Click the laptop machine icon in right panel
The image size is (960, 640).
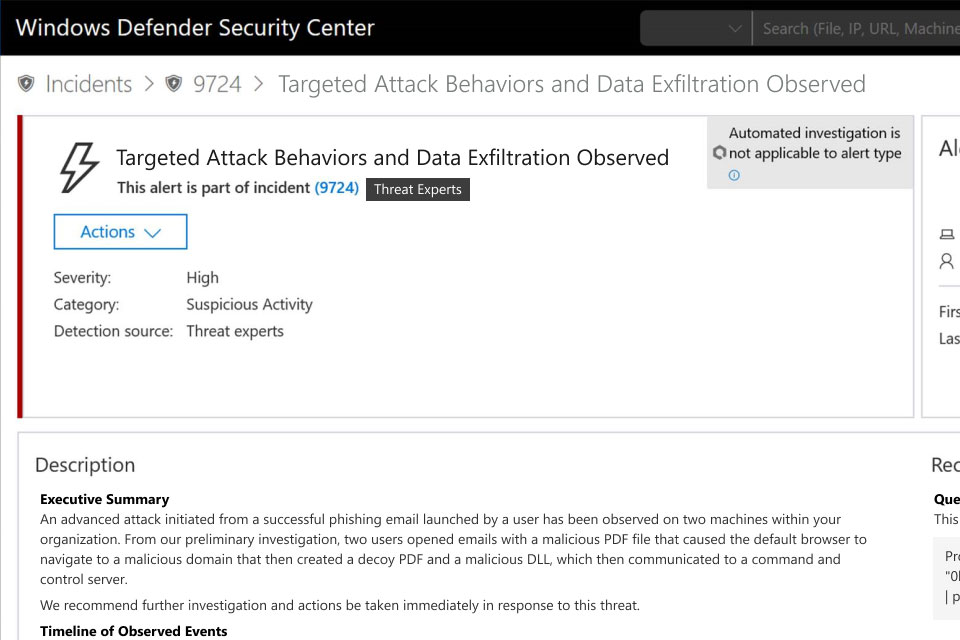coord(946,234)
